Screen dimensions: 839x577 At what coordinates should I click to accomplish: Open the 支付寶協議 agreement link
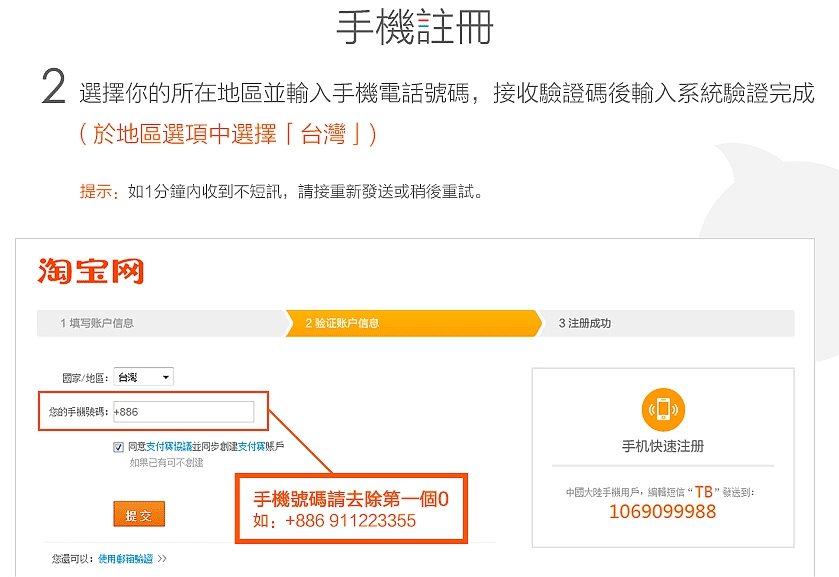pyautogui.click(x=169, y=446)
